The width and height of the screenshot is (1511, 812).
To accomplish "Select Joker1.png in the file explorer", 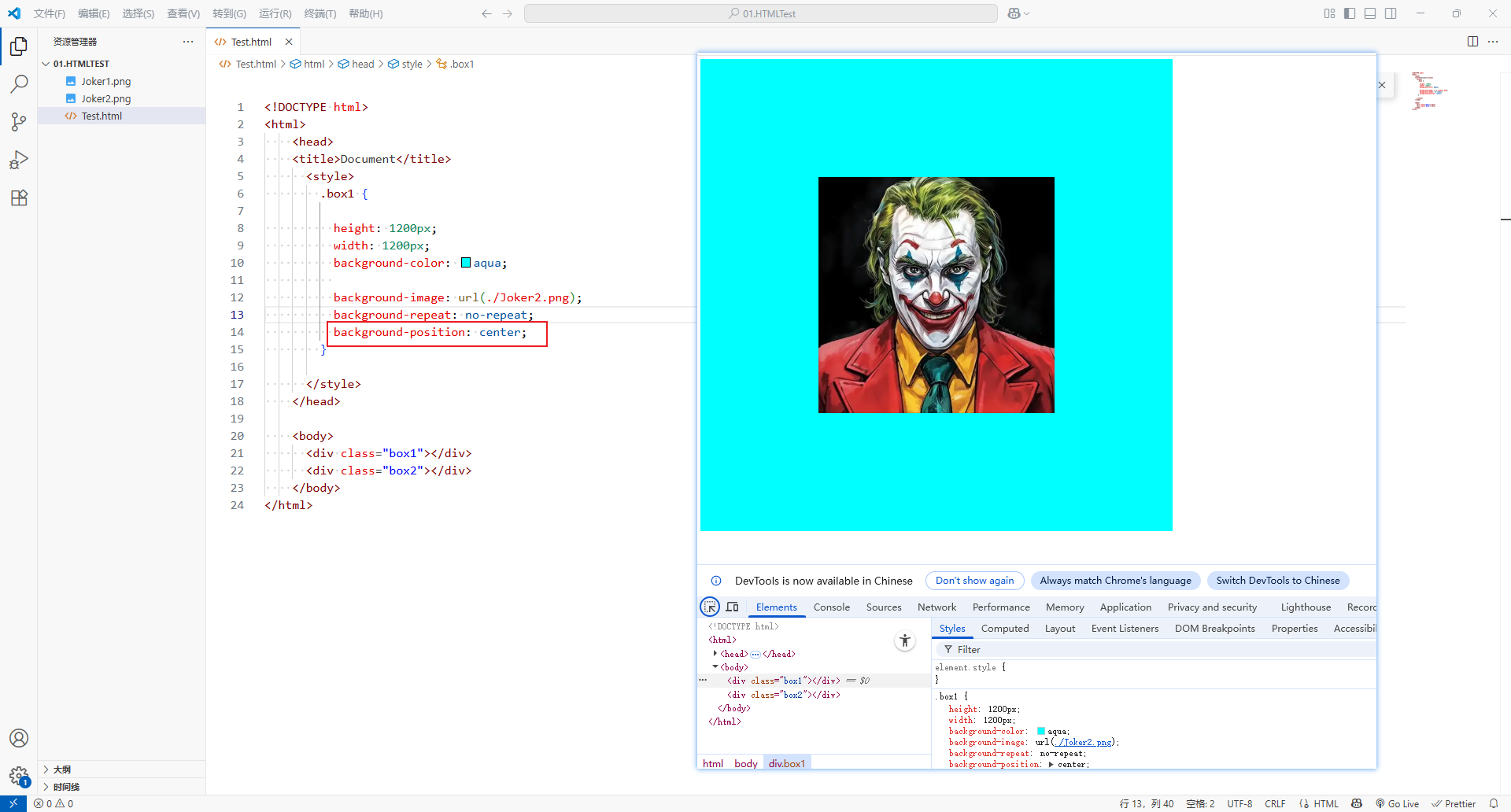I will 106,81.
